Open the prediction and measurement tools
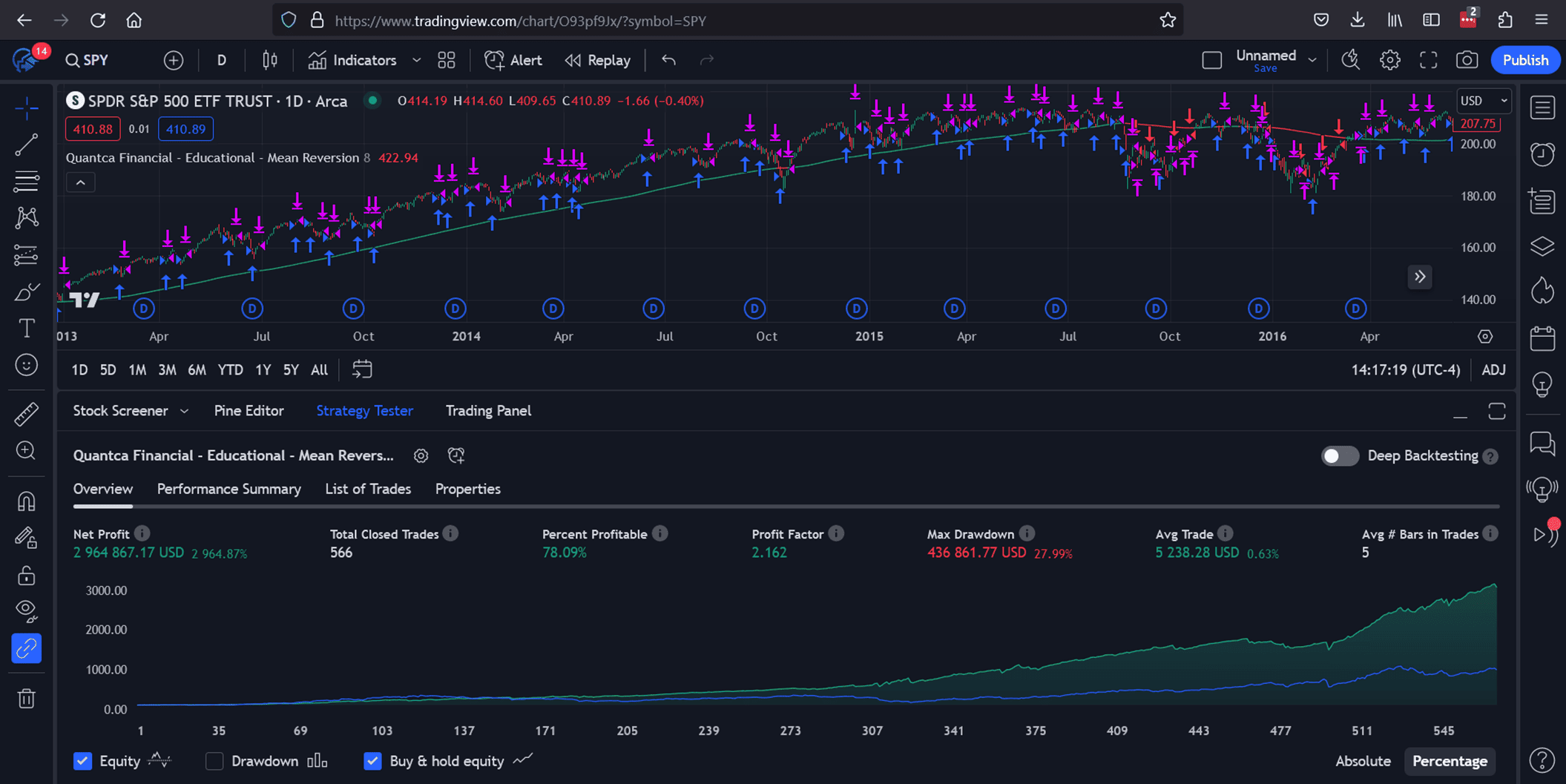Screen dimensions: 1566x784 coord(27,255)
